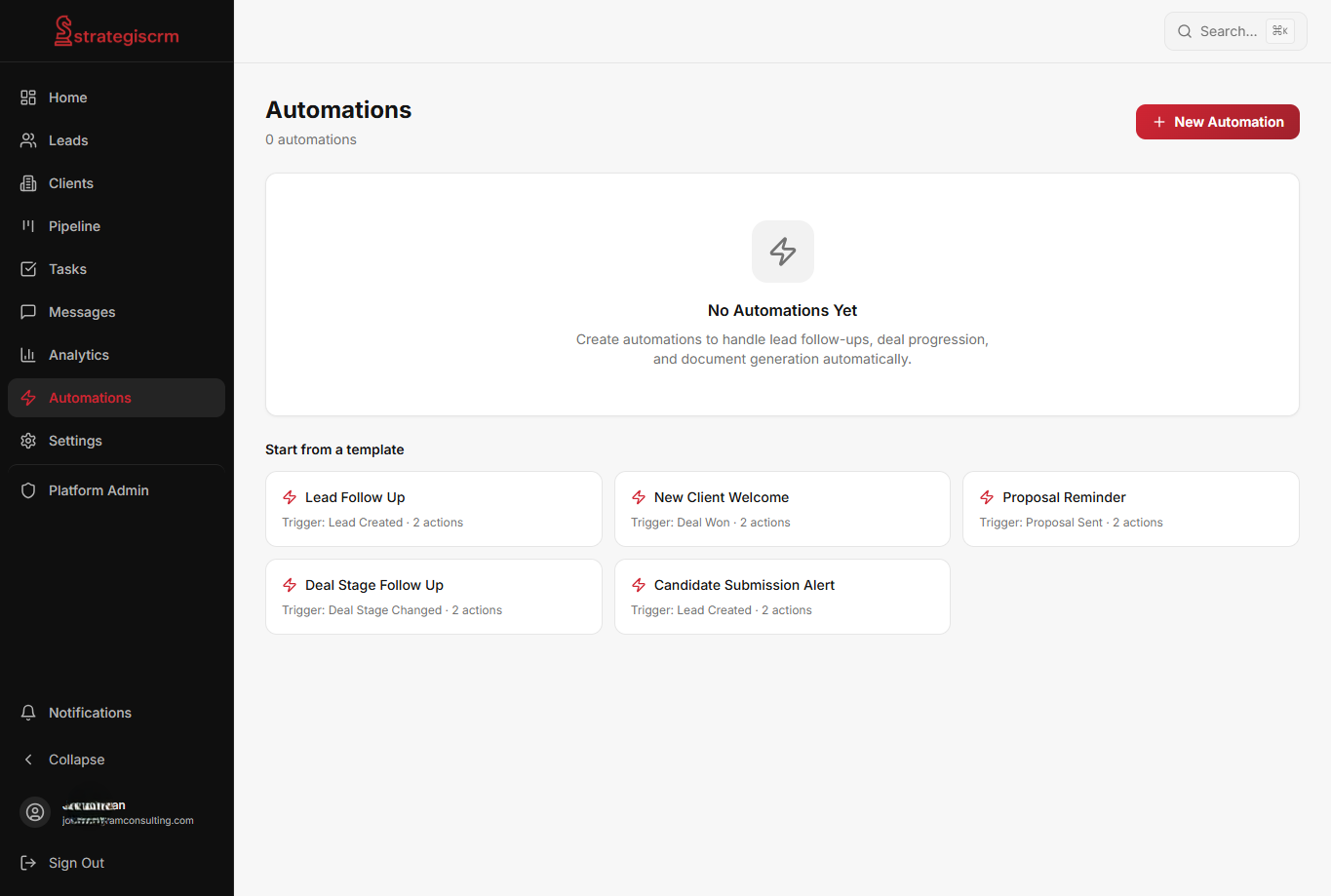Click the Platform Admin label

(98, 490)
